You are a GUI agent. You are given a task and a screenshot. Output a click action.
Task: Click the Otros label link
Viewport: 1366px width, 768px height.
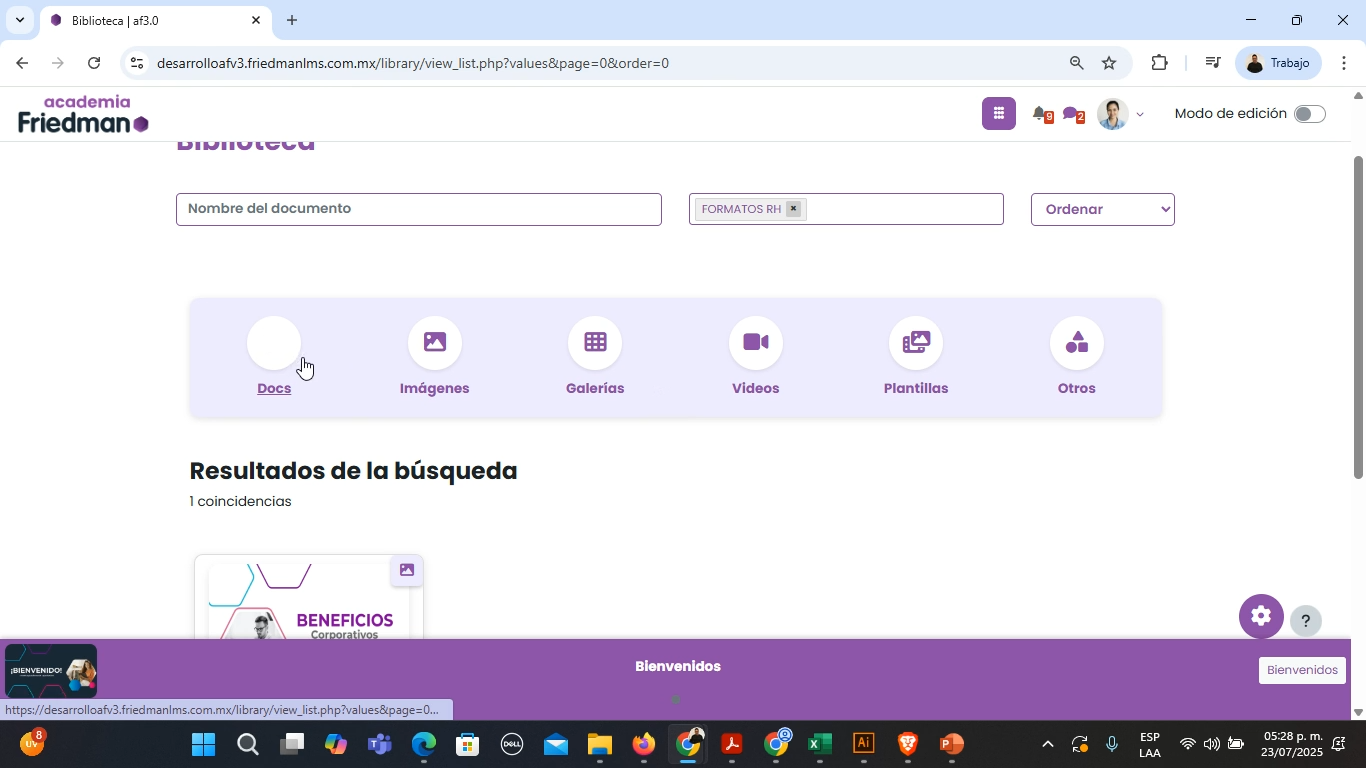point(1077,388)
